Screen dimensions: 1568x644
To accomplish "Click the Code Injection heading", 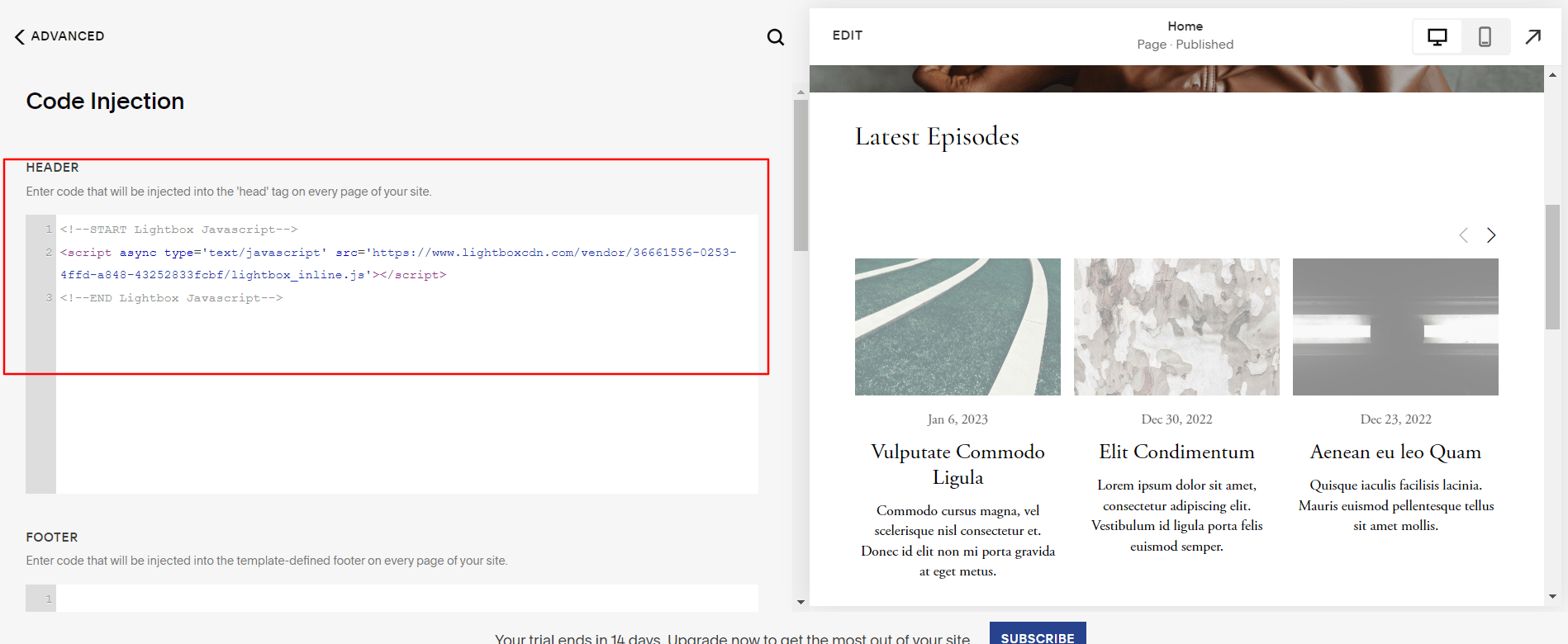I will pos(105,101).
